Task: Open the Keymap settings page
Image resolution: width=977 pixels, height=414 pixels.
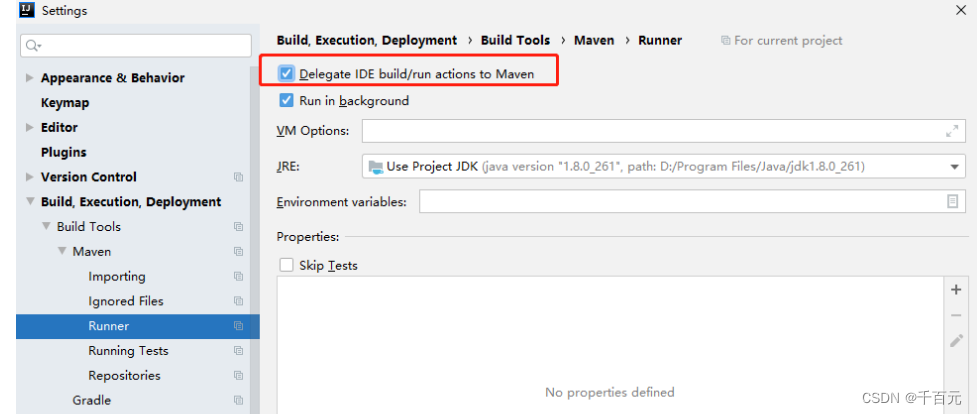Action: [65, 103]
